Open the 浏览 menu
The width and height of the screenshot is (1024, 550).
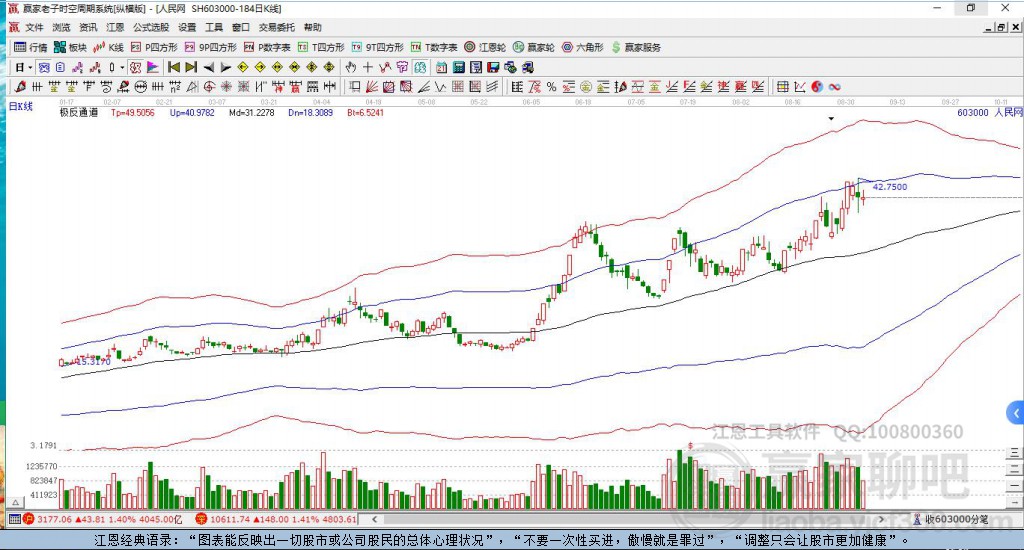point(61,27)
